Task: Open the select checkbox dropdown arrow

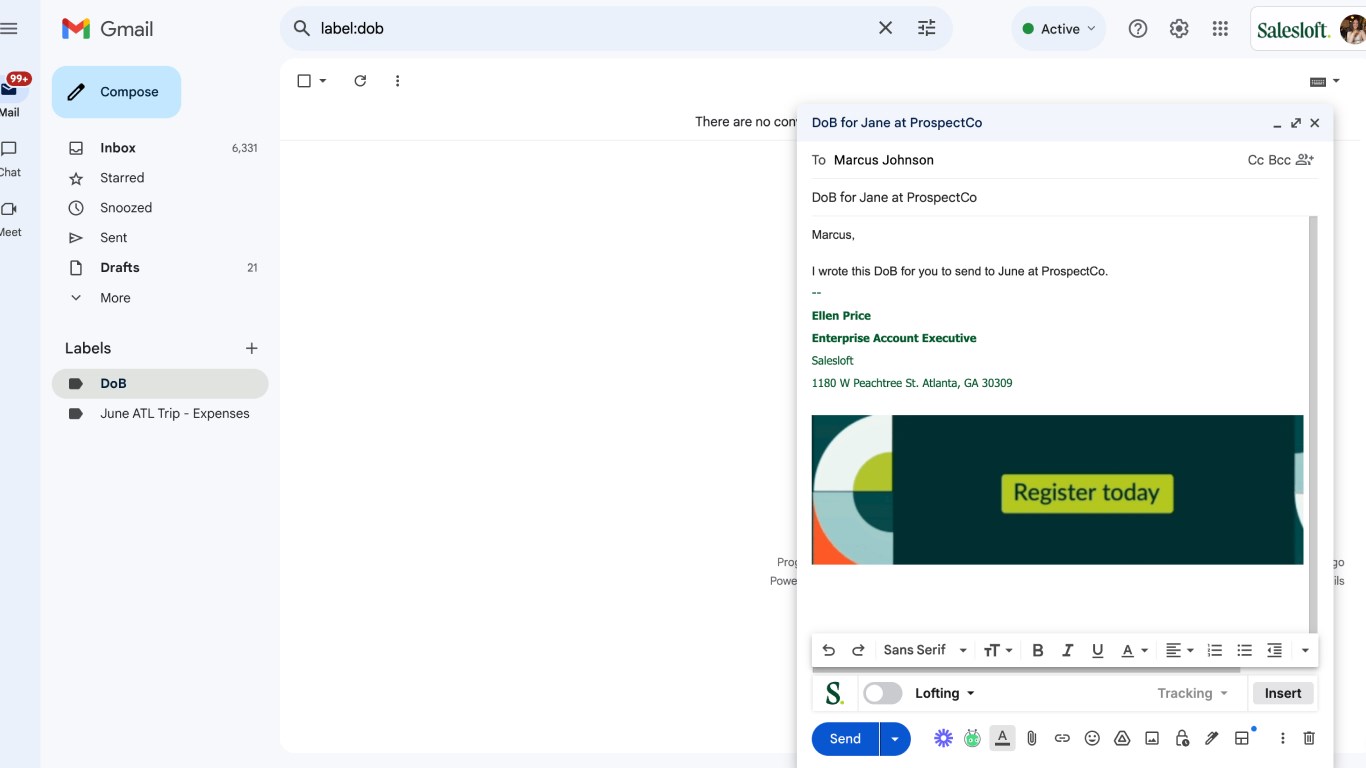Action: tap(323, 81)
